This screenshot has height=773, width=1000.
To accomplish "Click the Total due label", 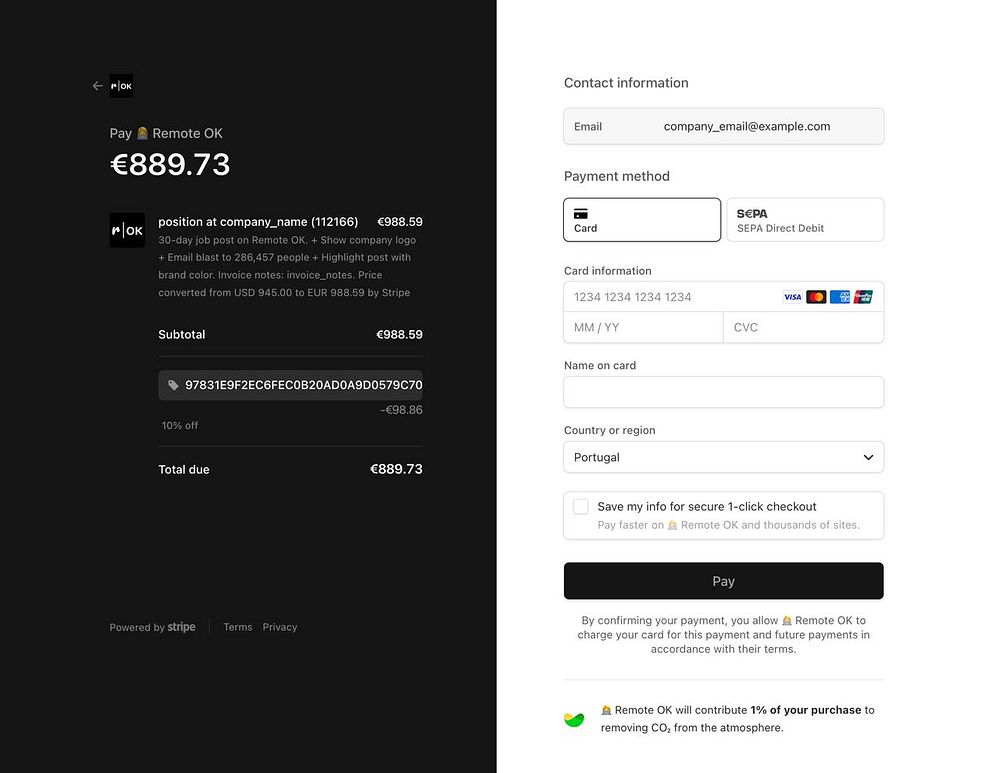I will pyautogui.click(x=184, y=469).
